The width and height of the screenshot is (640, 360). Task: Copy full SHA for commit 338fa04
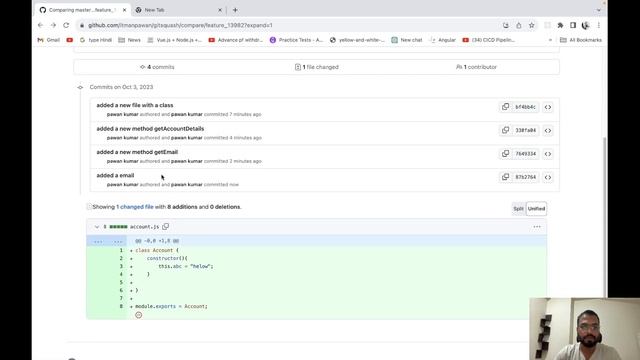505,130
